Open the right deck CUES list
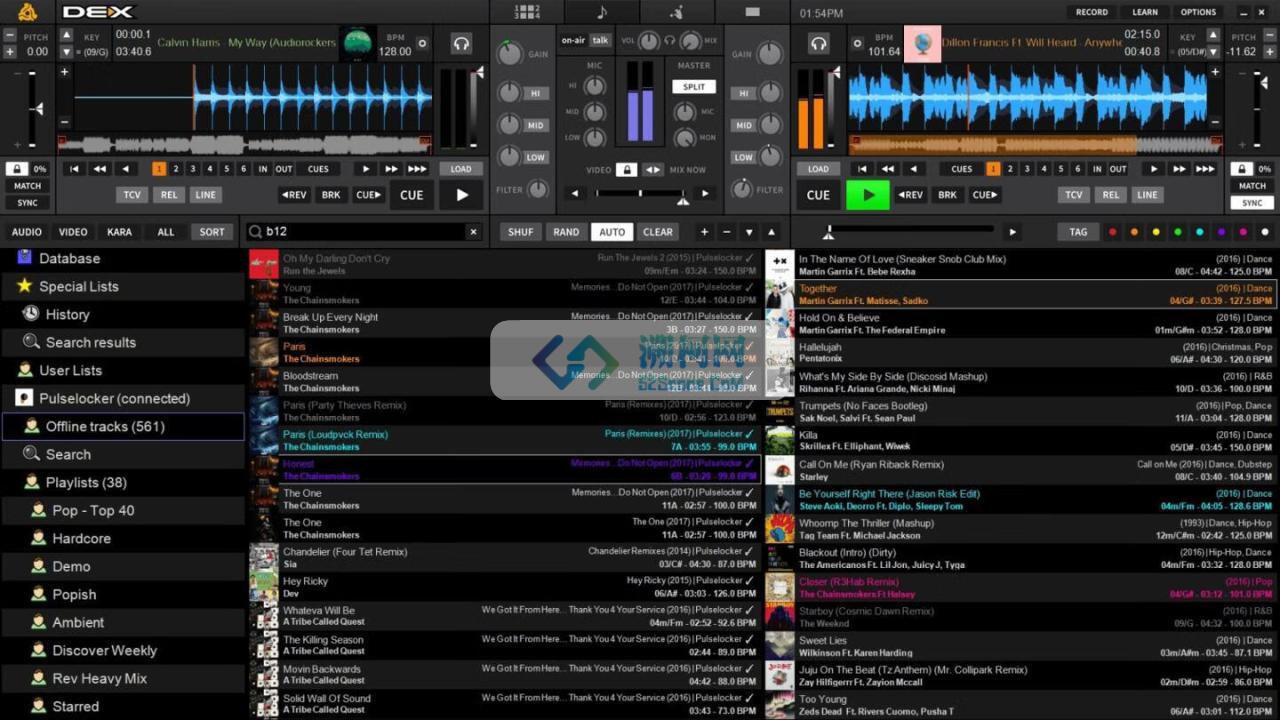This screenshot has height=720, width=1280. pyautogui.click(x=962, y=169)
